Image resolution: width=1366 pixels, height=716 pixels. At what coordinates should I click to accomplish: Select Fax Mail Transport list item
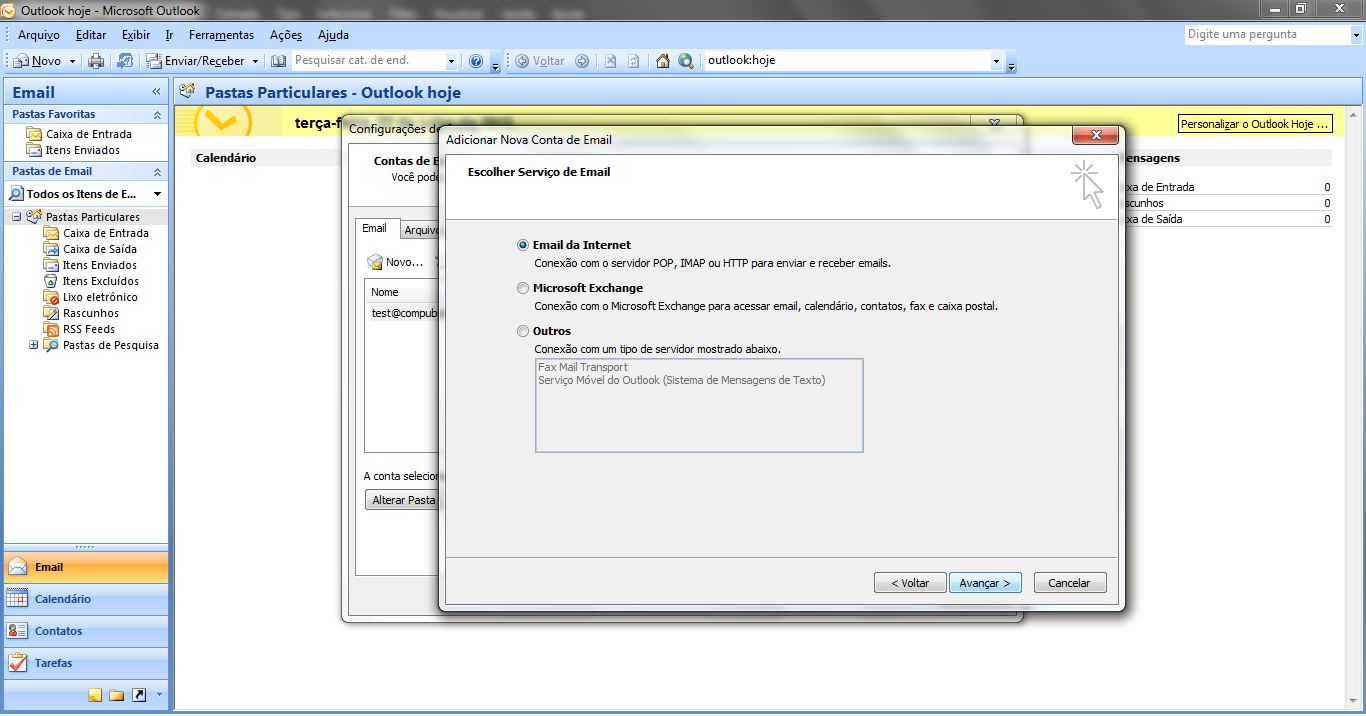click(x=583, y=367)
